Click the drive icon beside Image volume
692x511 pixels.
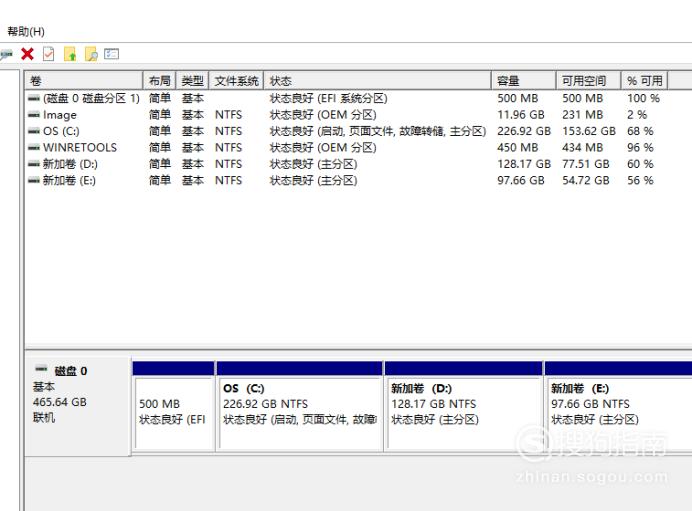pyautogui.click(x=34, y=115)
